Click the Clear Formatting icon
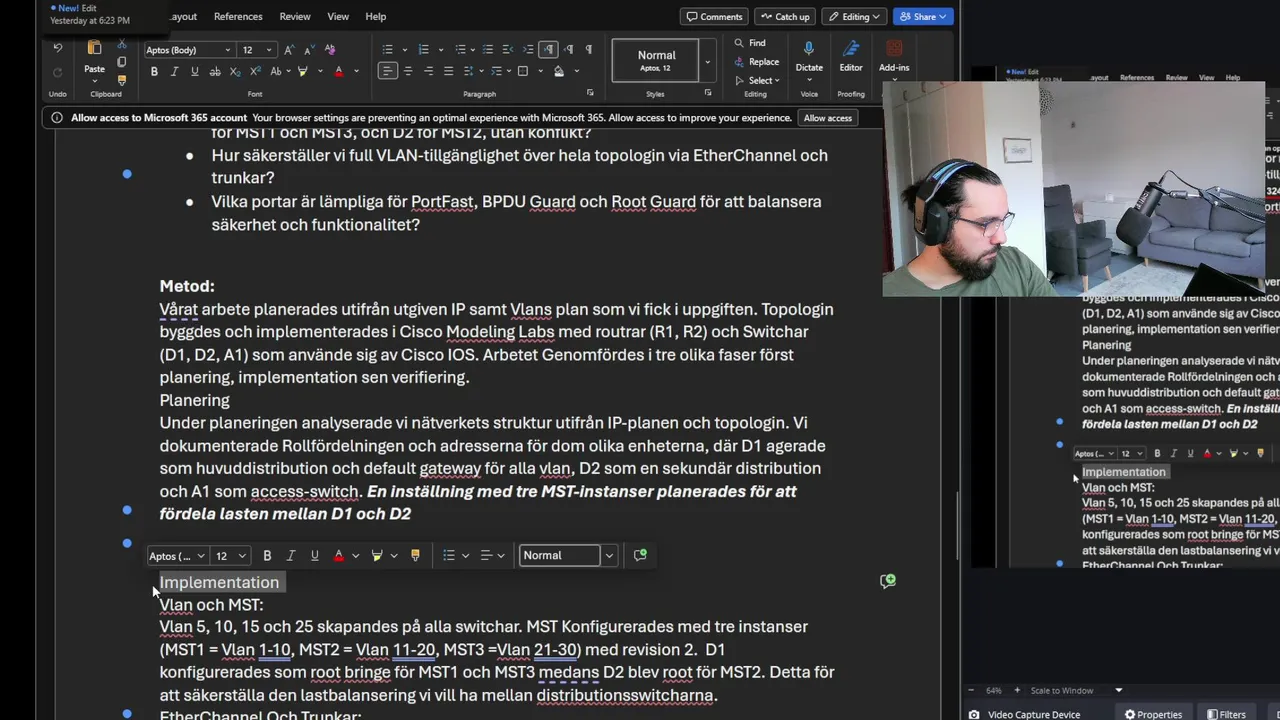Image resolution: width=1280 pixels, height=720 pixels. pyautogui.click(x=330, y=50)
